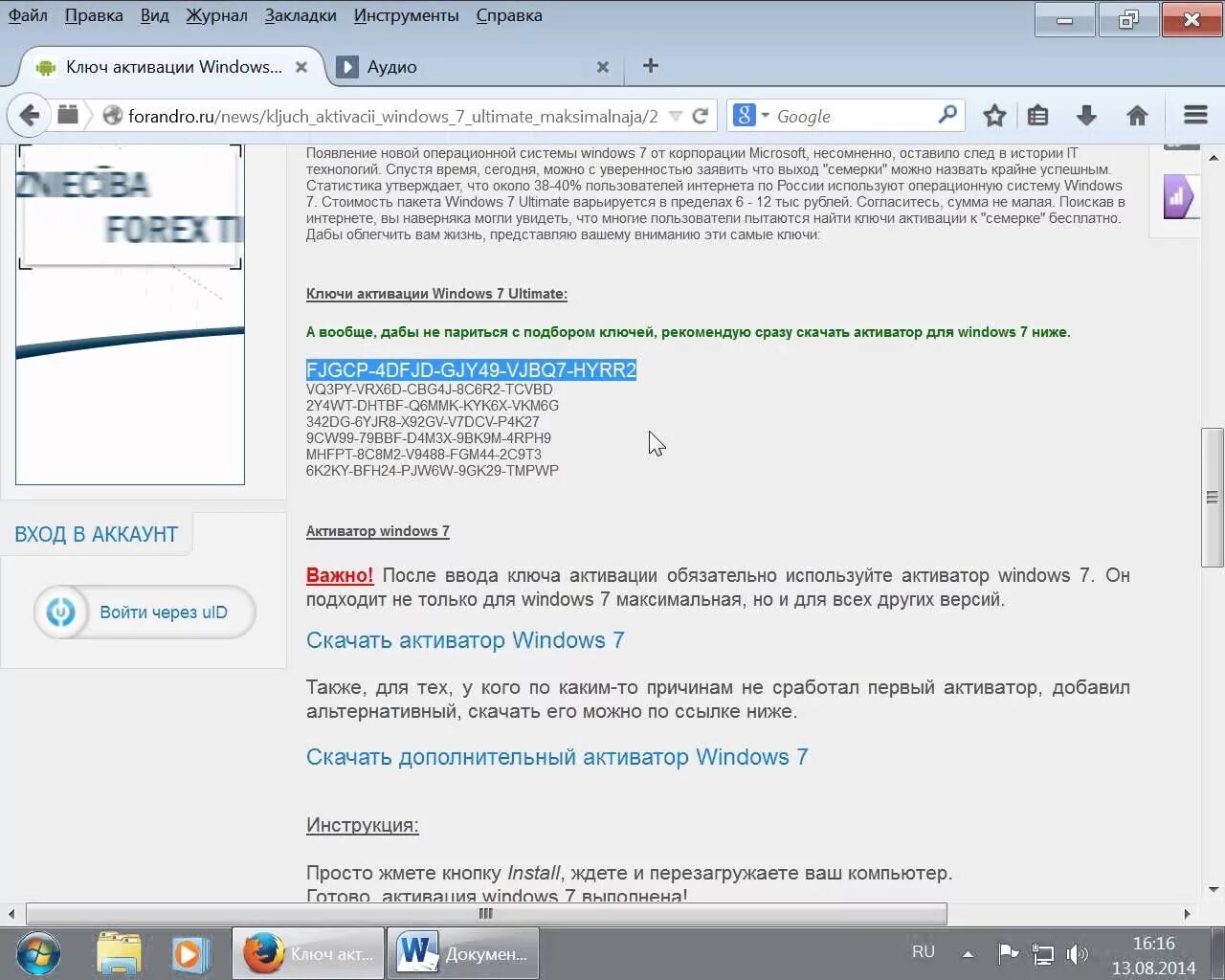Open Action Center flag icon
Viewport: 1225px width, 980px height.
tap(1008, 953)
